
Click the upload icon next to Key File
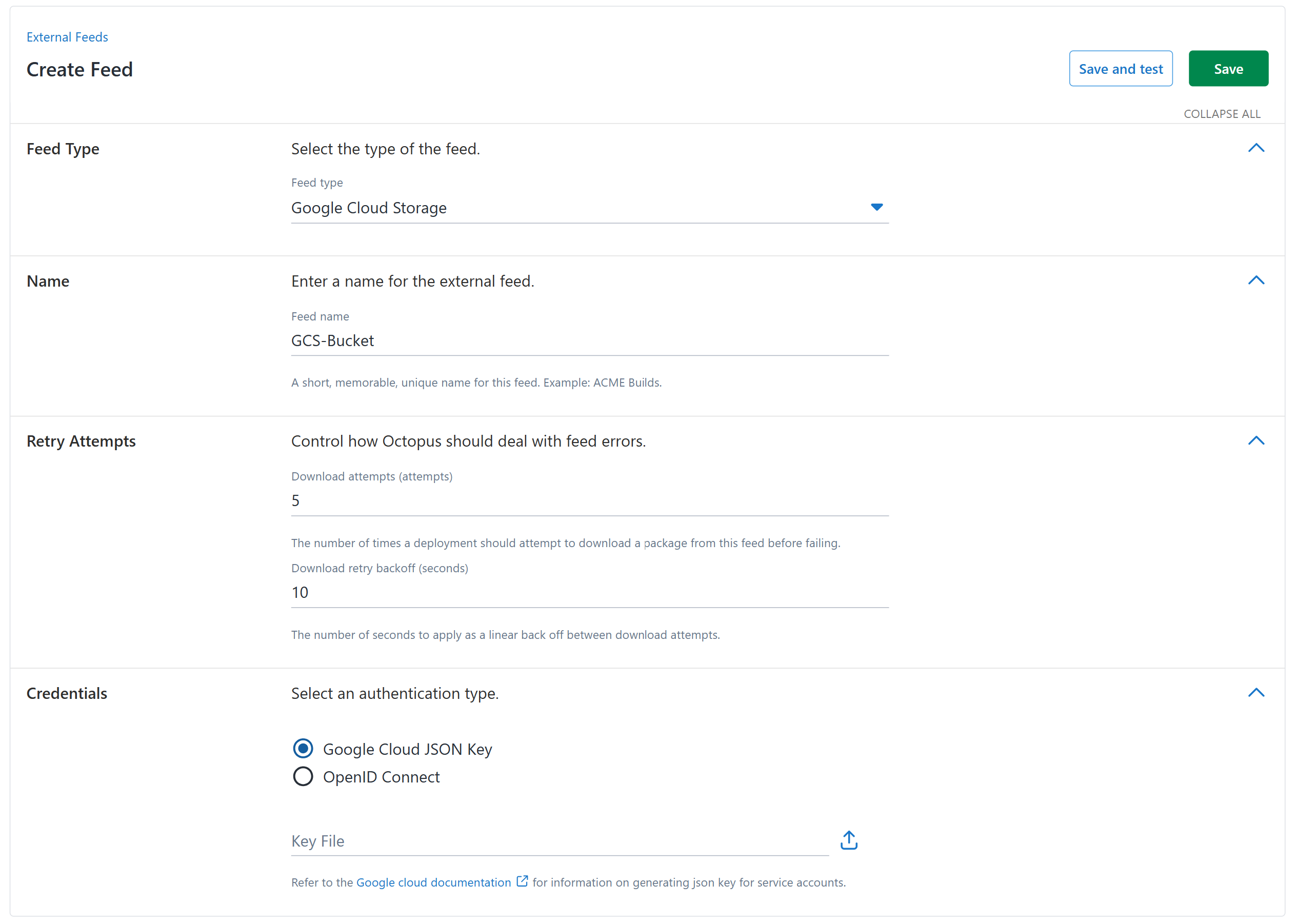pyautogui.click(x=848, y=839)
